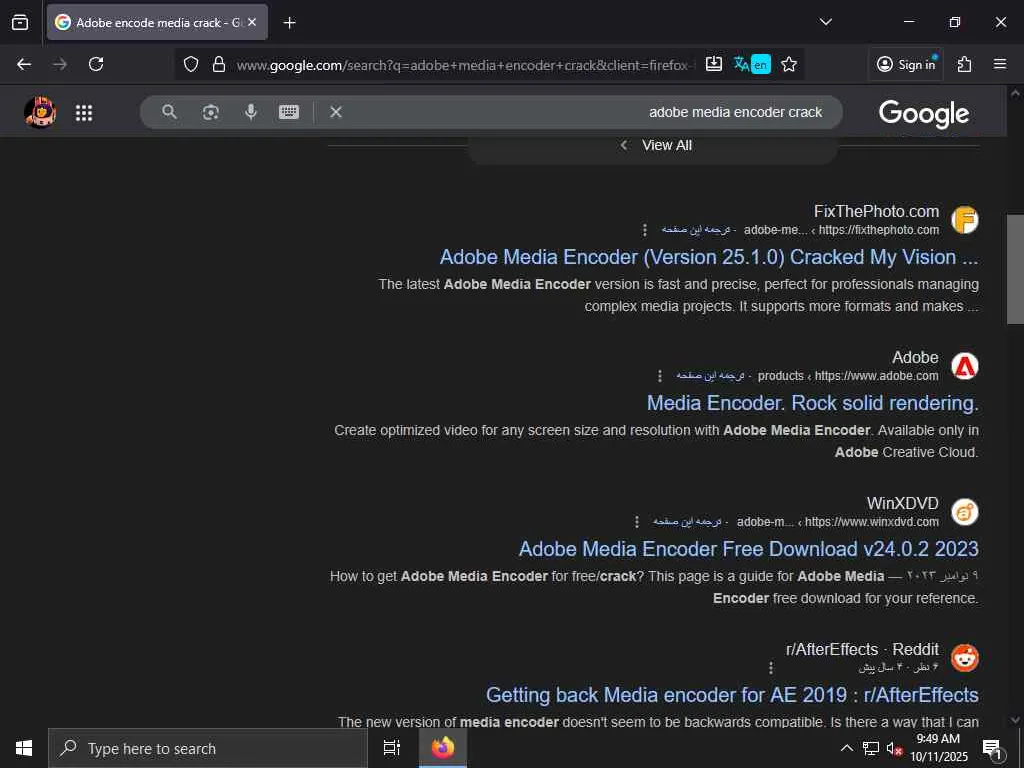Click the FixThePhoto.com site name
The width and height of the screenshot is (1024, 768).
tap(876, 212)
